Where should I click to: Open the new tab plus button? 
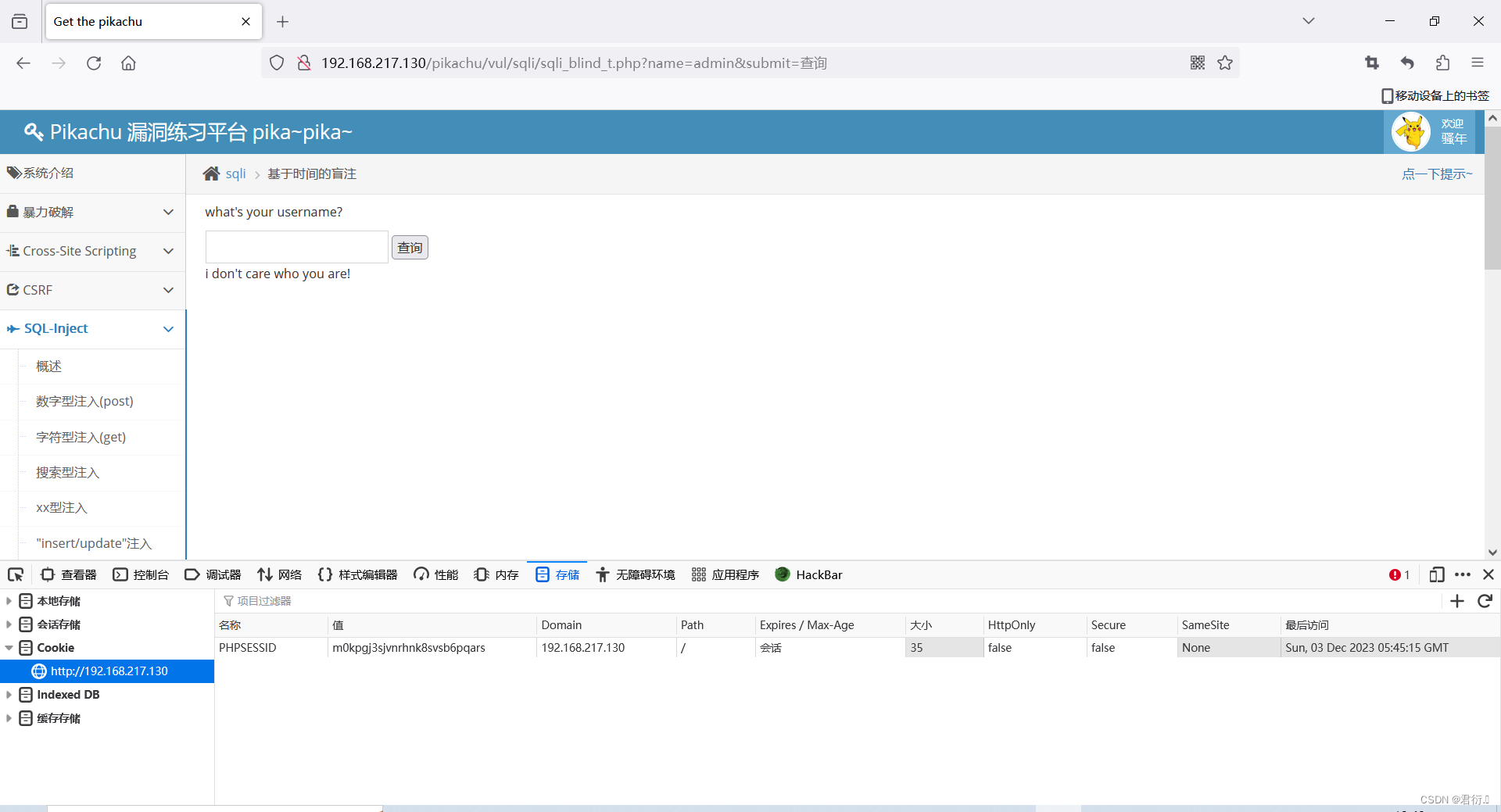tap(283, 22)
